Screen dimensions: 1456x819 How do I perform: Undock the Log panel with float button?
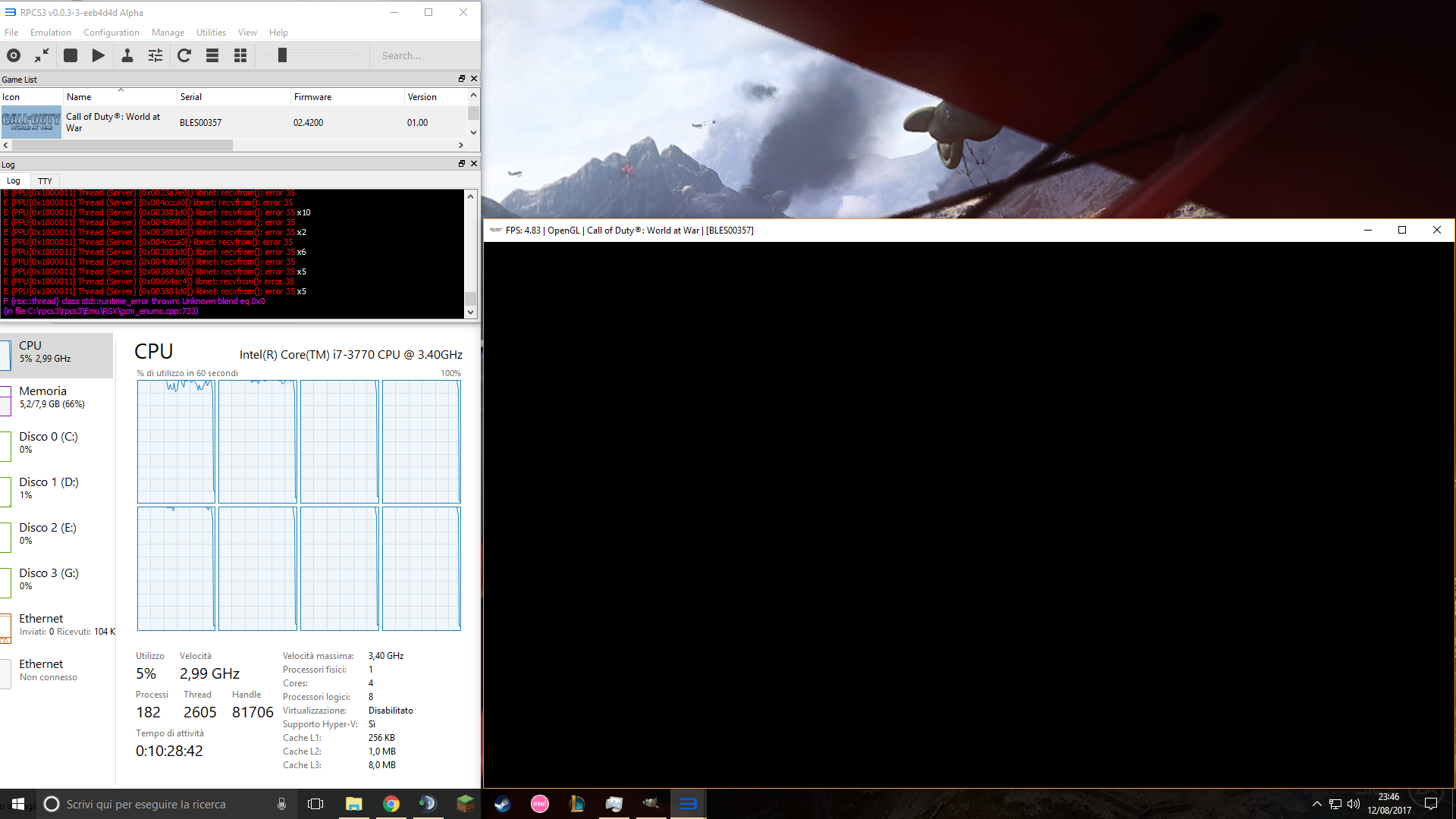click(461, 164)
